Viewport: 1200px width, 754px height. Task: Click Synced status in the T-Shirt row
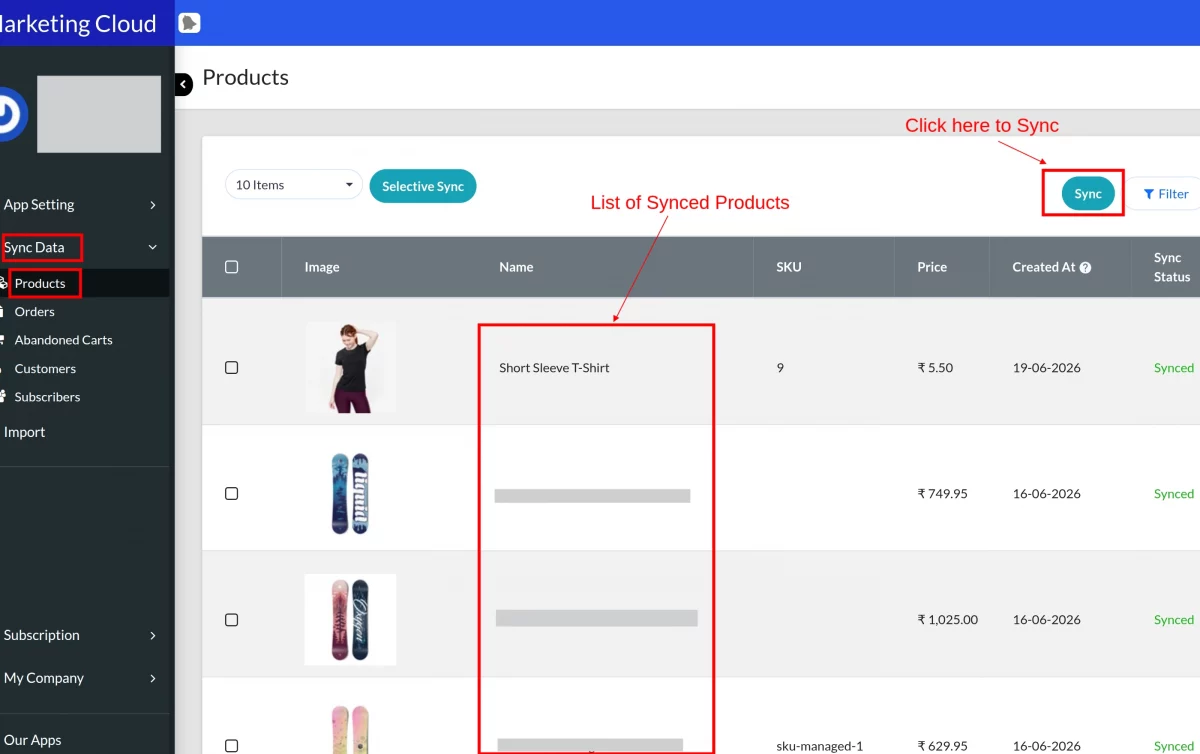coord(1174,368)
